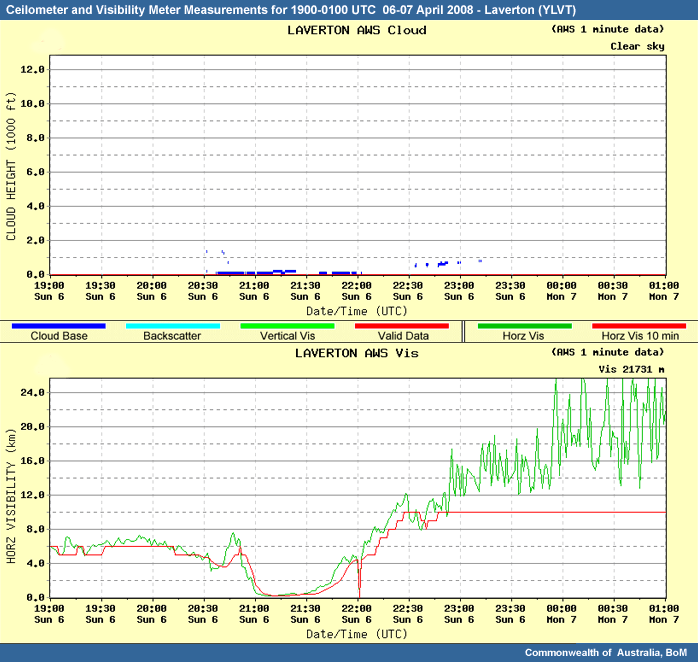This screenshot has height=662, width=698.
Task: Click the visibility dip spike at 22:00
Action: pyautogui.click(x=359, y=579)
